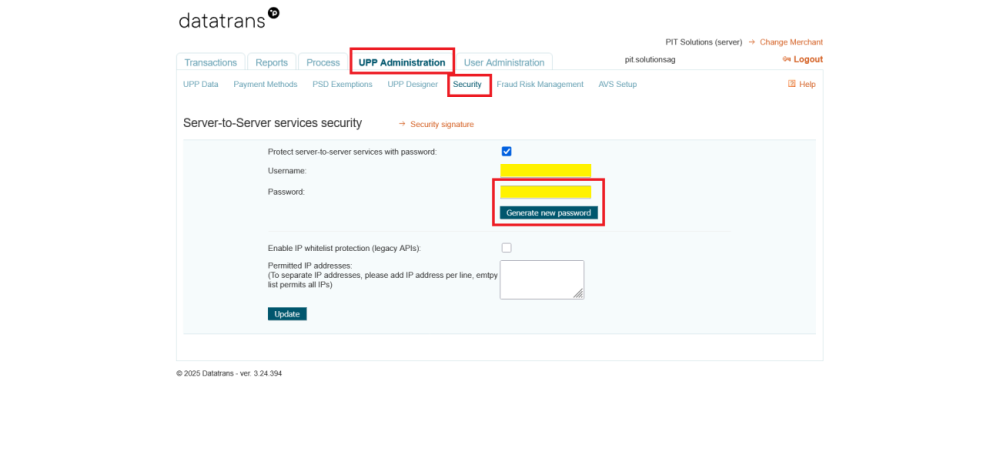Image resolution: width=1000 pixels, height=465 pixels.
Task: Open UPP Designer submenu
Action: 412,84
